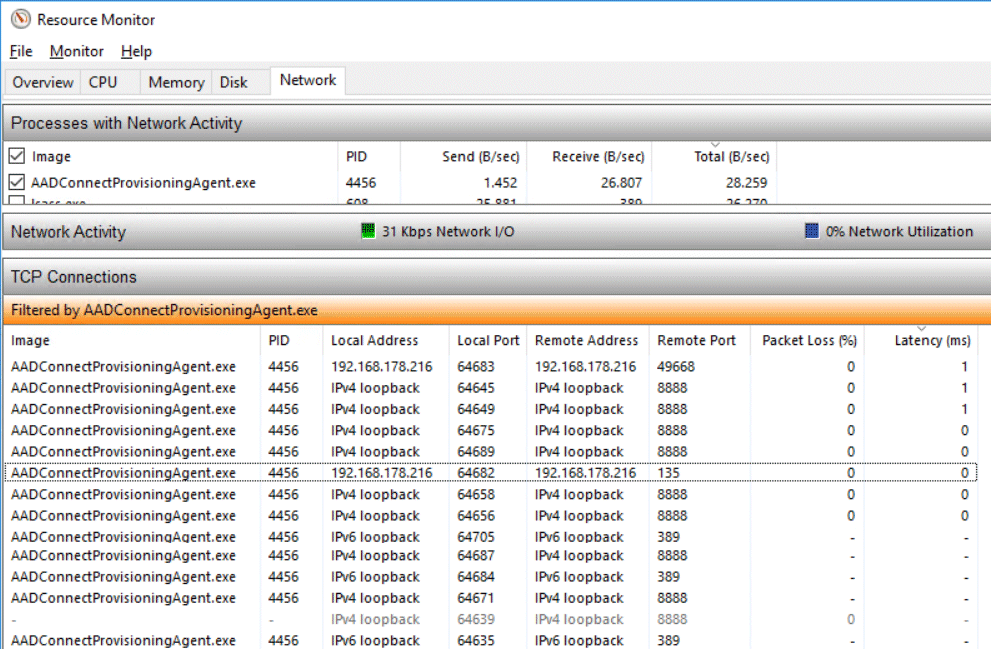
Task: Sort TCP connections by Image column
Action: (x=132, y=341)
